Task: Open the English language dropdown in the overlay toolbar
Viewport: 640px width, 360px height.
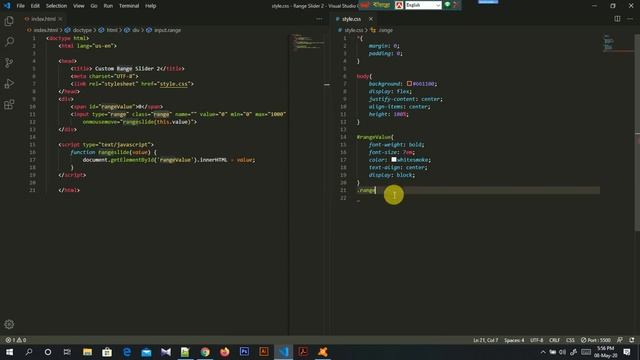Action: tap(423, 5)
